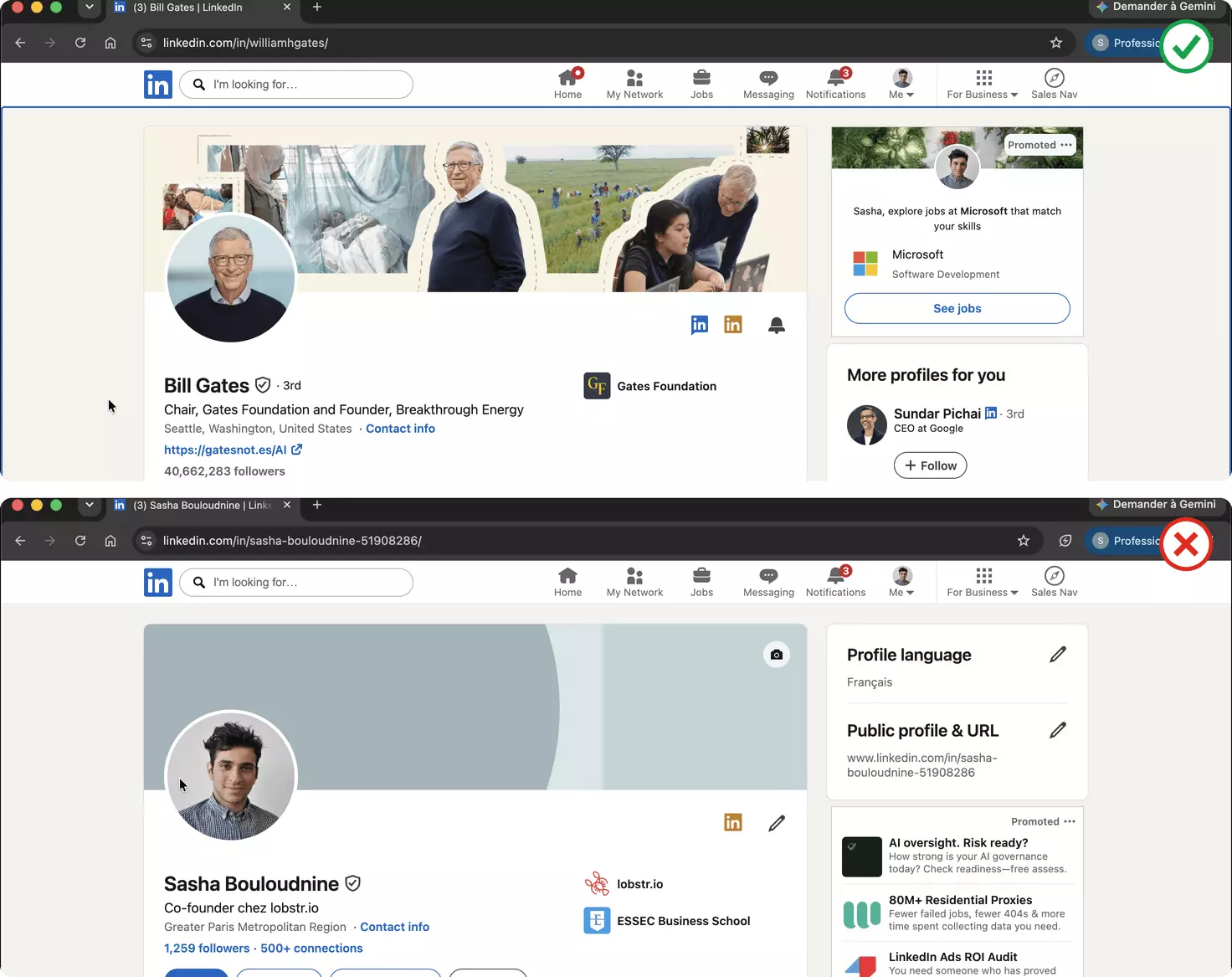
Task: Open My Network in the Bill Gates window
Action: [x=634, y=85]
